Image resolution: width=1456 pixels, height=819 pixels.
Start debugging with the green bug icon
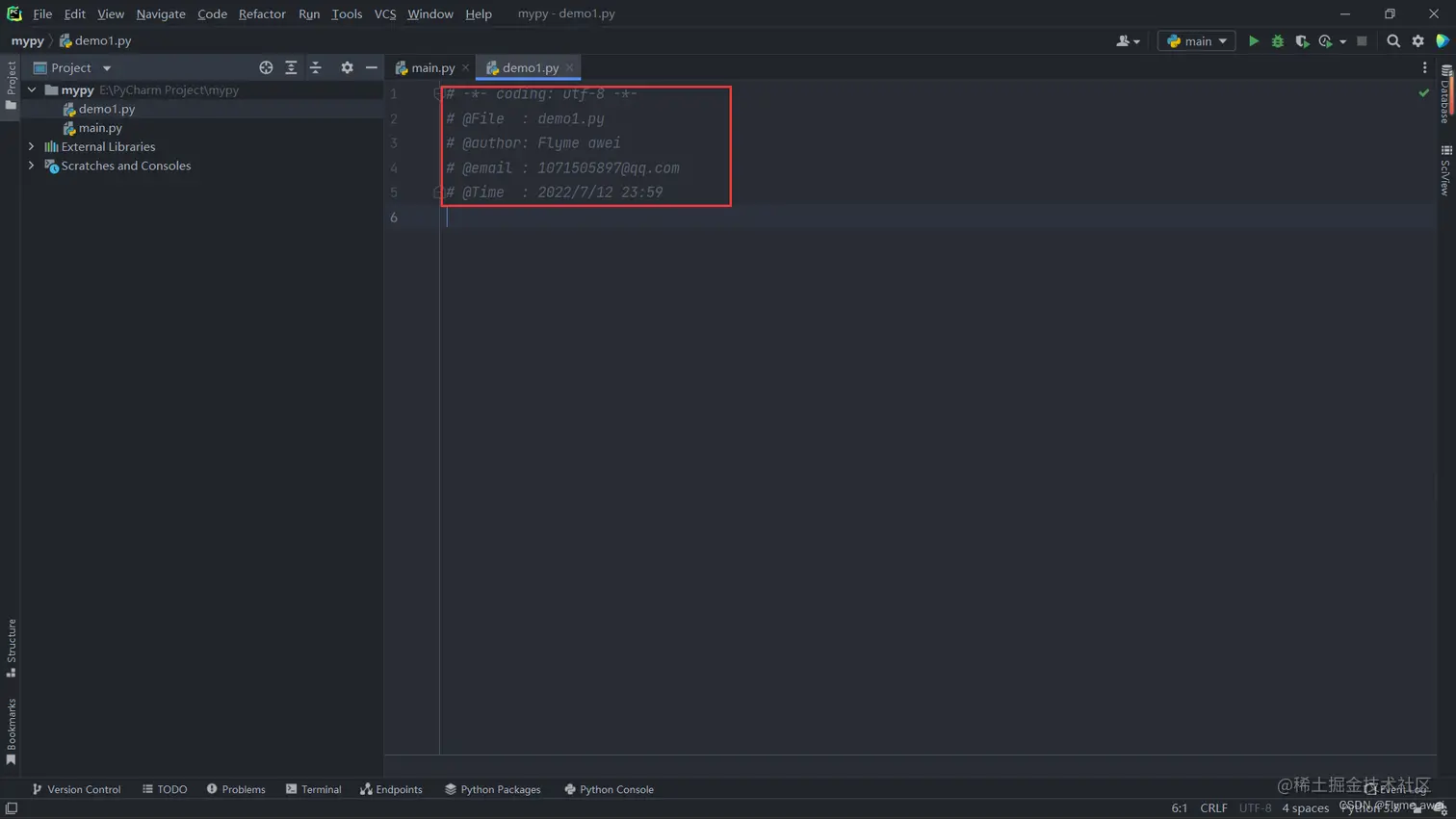[x=1278, y=41]
